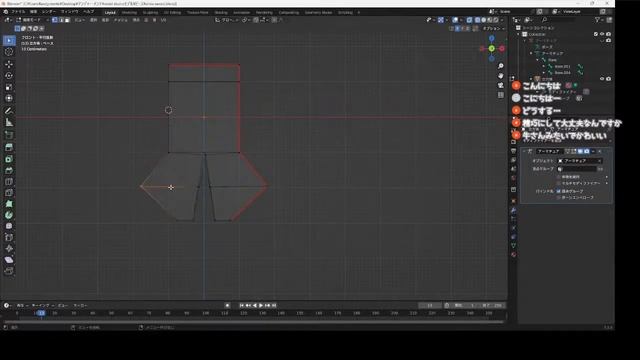Select the Poly Build tool
The width and height of the screenshot is (640, 360).
(x=9, y=204)
